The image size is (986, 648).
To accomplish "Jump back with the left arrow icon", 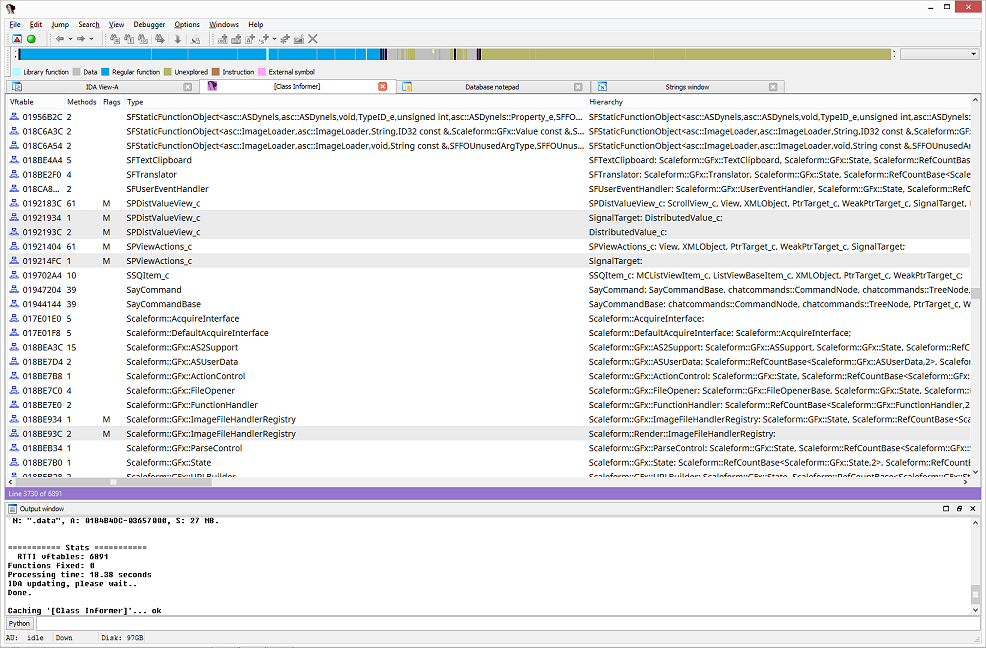I will click(x=60, y=39).
